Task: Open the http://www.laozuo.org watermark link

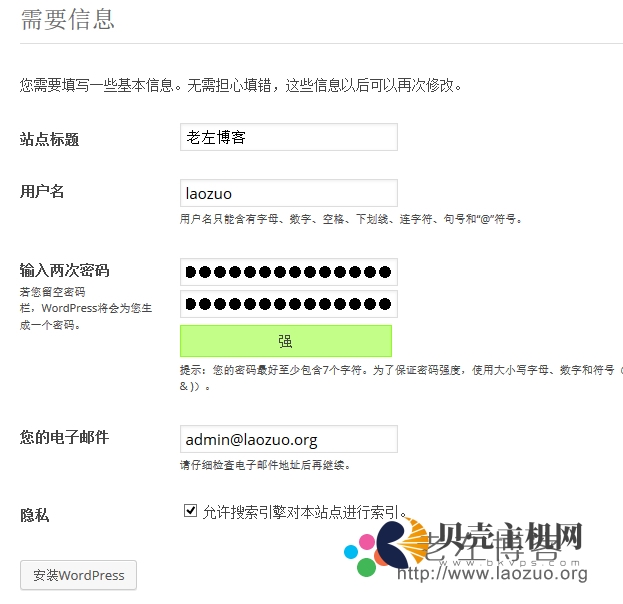Action: click(492, 573)
